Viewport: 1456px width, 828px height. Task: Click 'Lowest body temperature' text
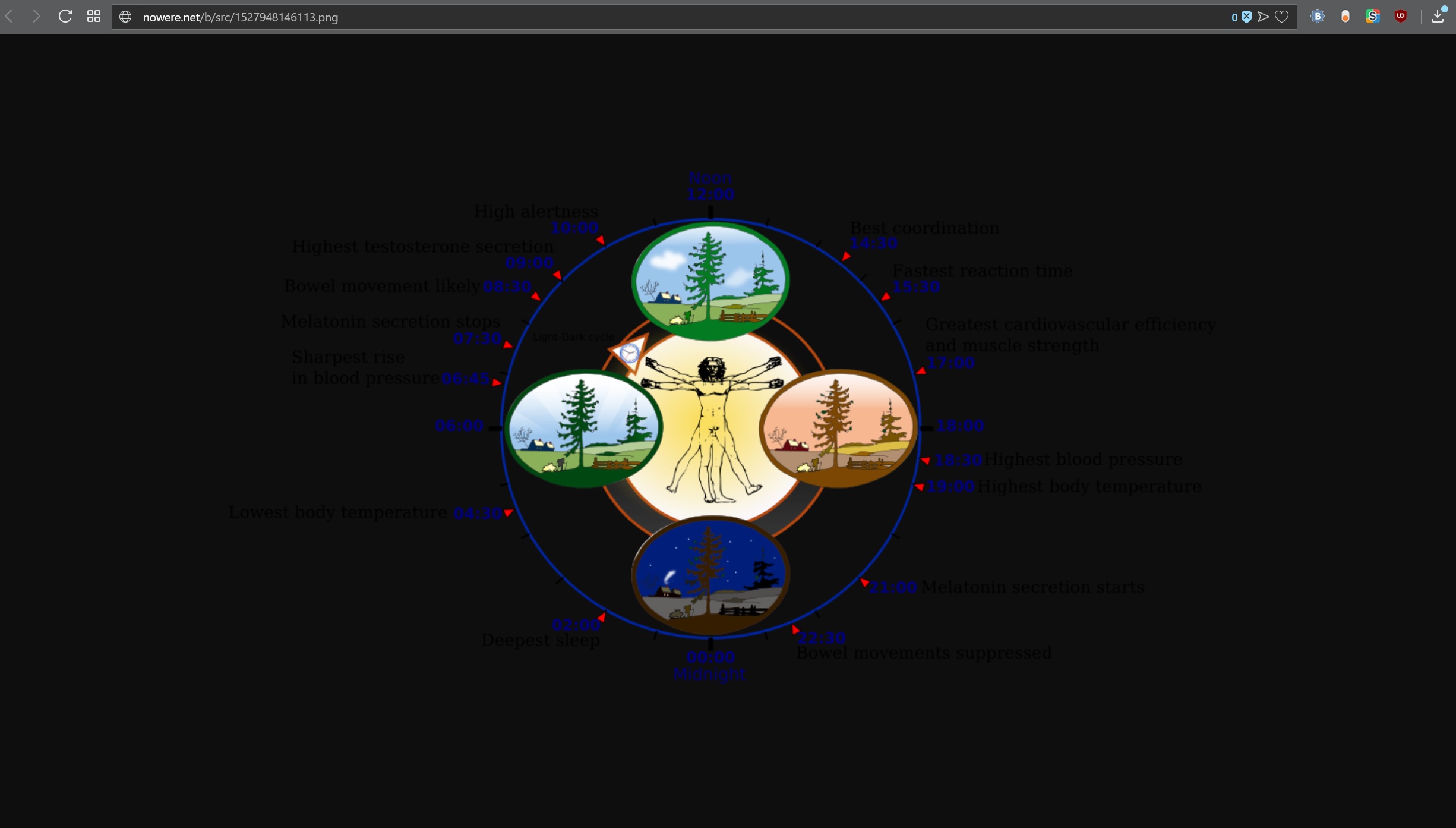click(x=338, y=512)
